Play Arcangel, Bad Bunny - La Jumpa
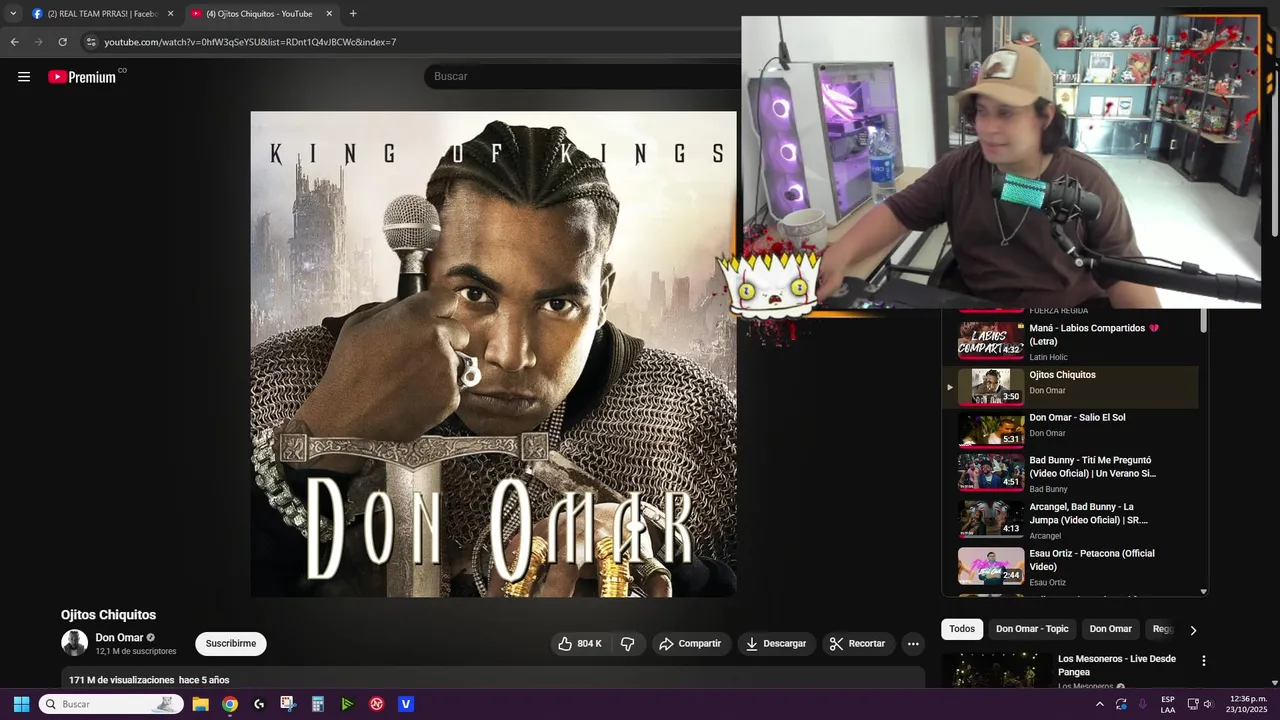This screenshot has width=1280, height=720. point(1070,520)
